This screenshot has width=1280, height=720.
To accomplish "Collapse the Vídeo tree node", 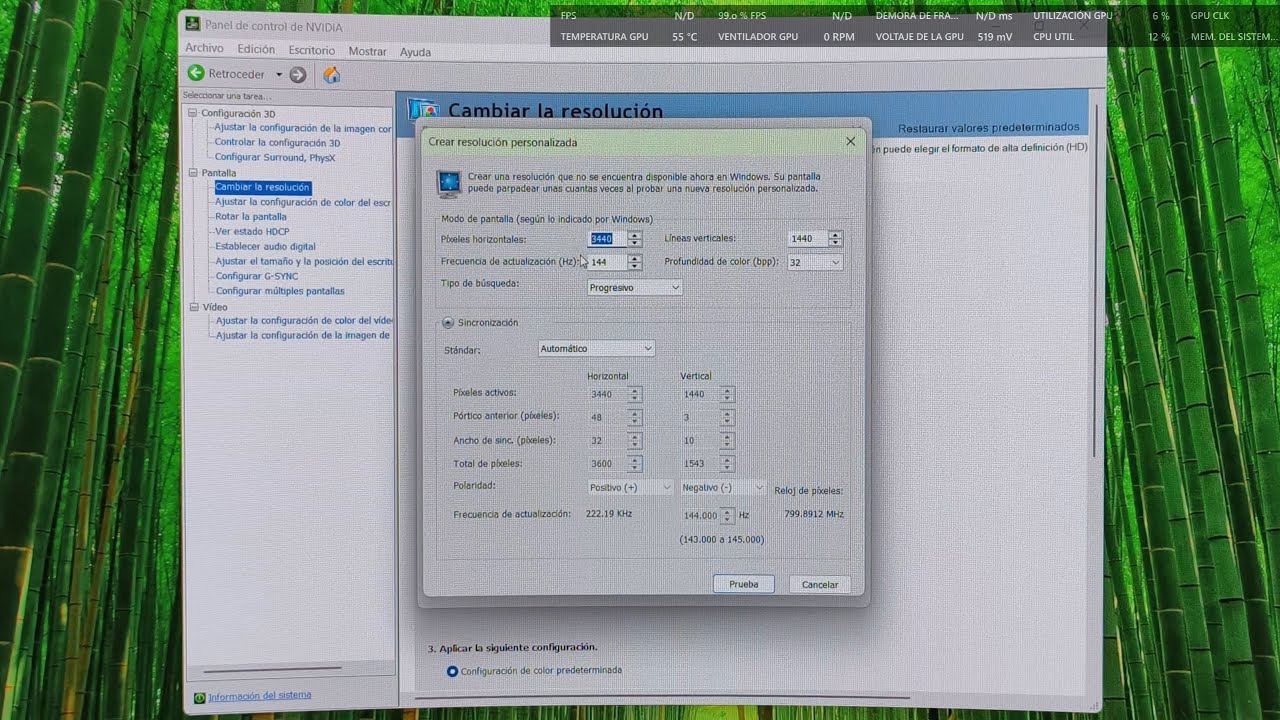I will [x=194, y=307].
